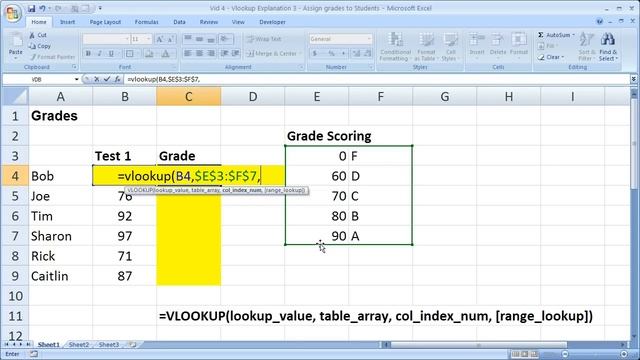Open the Name Box dropdown arrow
Image resolution: width=640 pixels, height=360 pixels.
[x=76, y=79]
